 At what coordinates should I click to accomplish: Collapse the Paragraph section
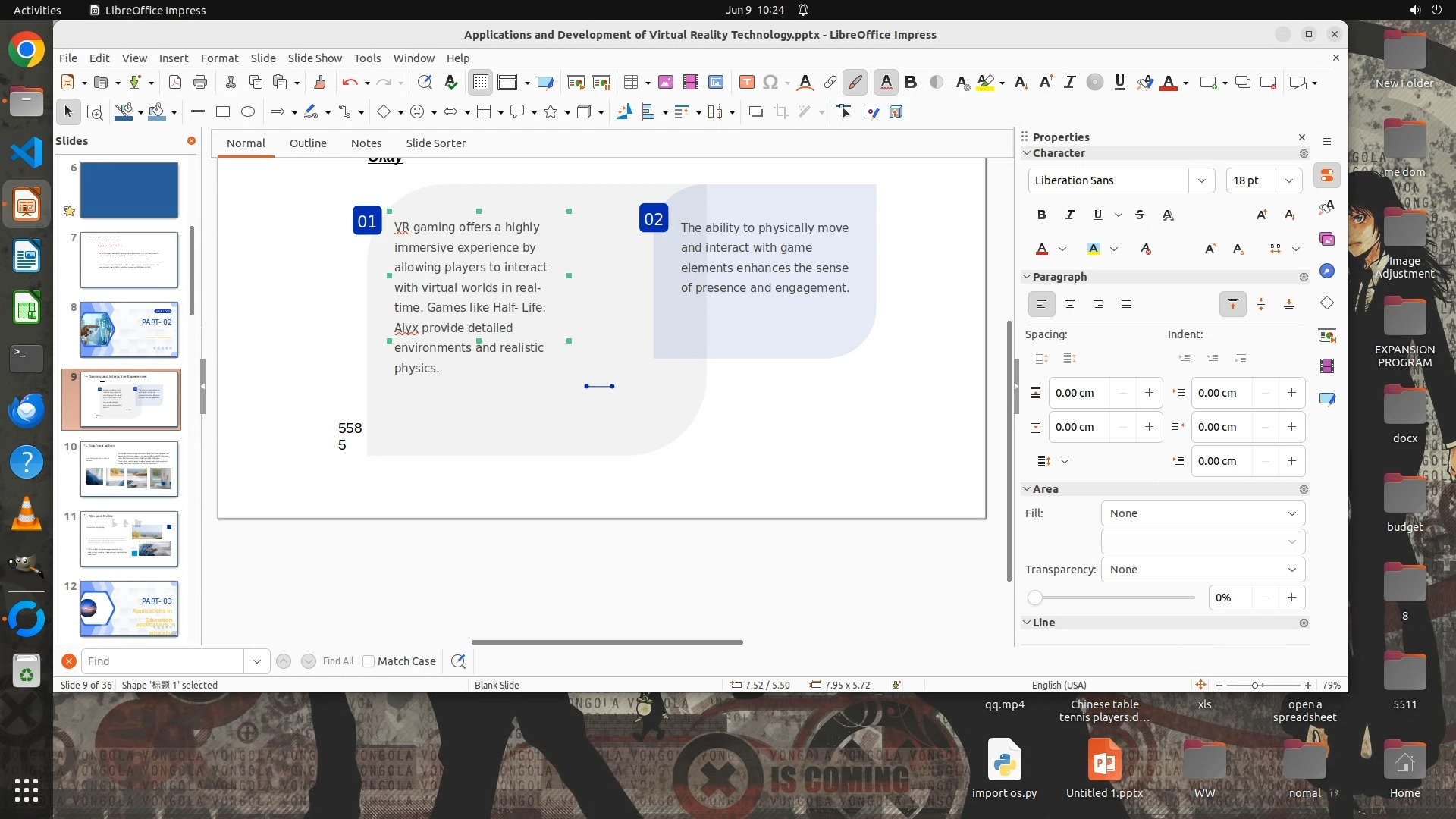(x=1027, y=277)
